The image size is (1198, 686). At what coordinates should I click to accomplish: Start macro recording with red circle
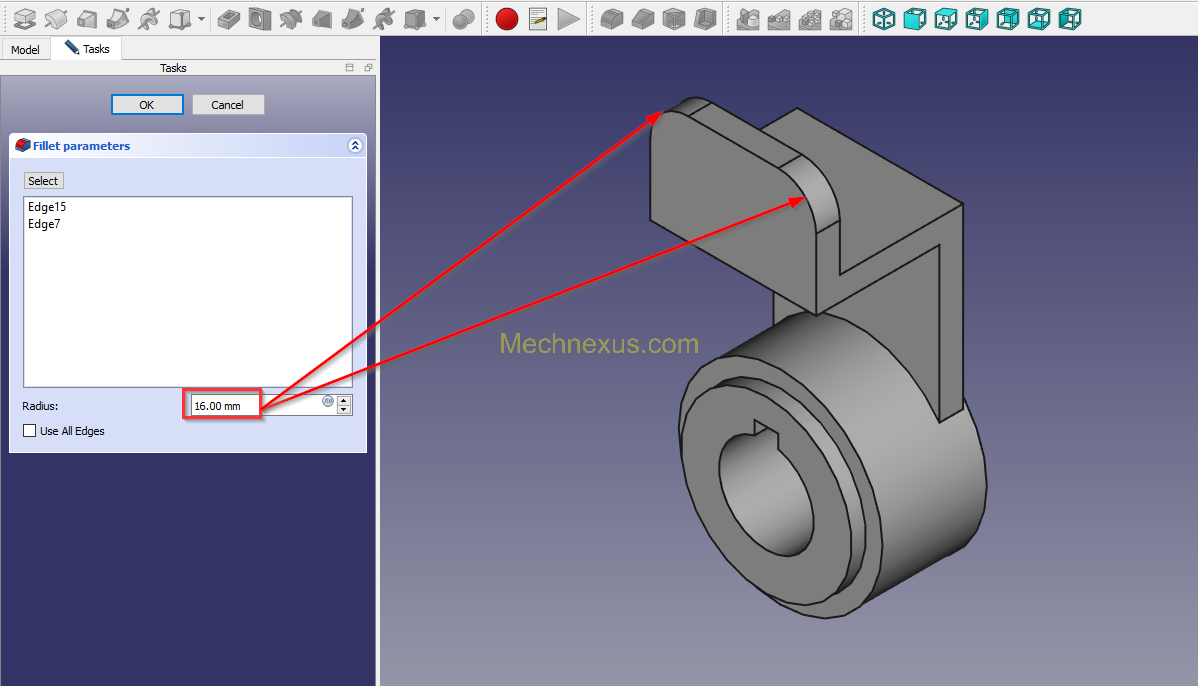[x=507, y=19]
